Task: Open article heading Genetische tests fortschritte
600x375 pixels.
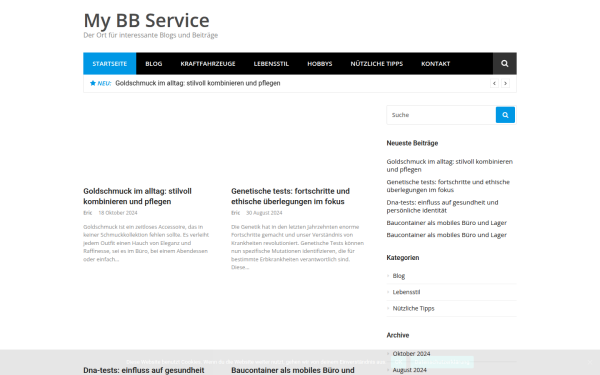Action: [x=290, y=196]
